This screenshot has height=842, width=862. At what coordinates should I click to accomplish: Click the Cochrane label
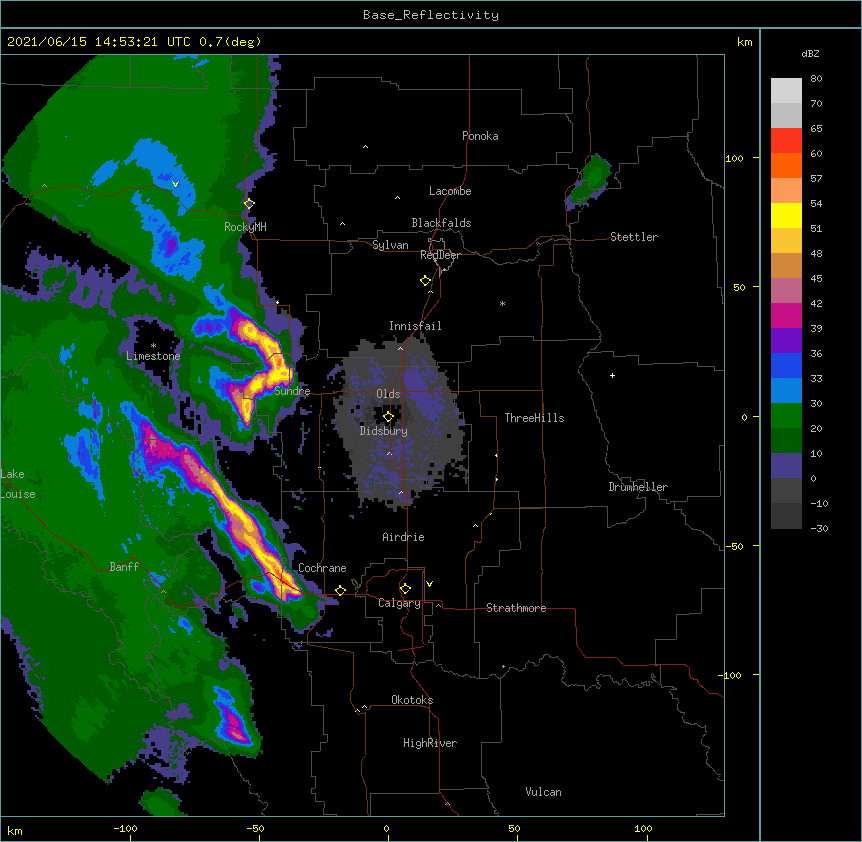322,568
